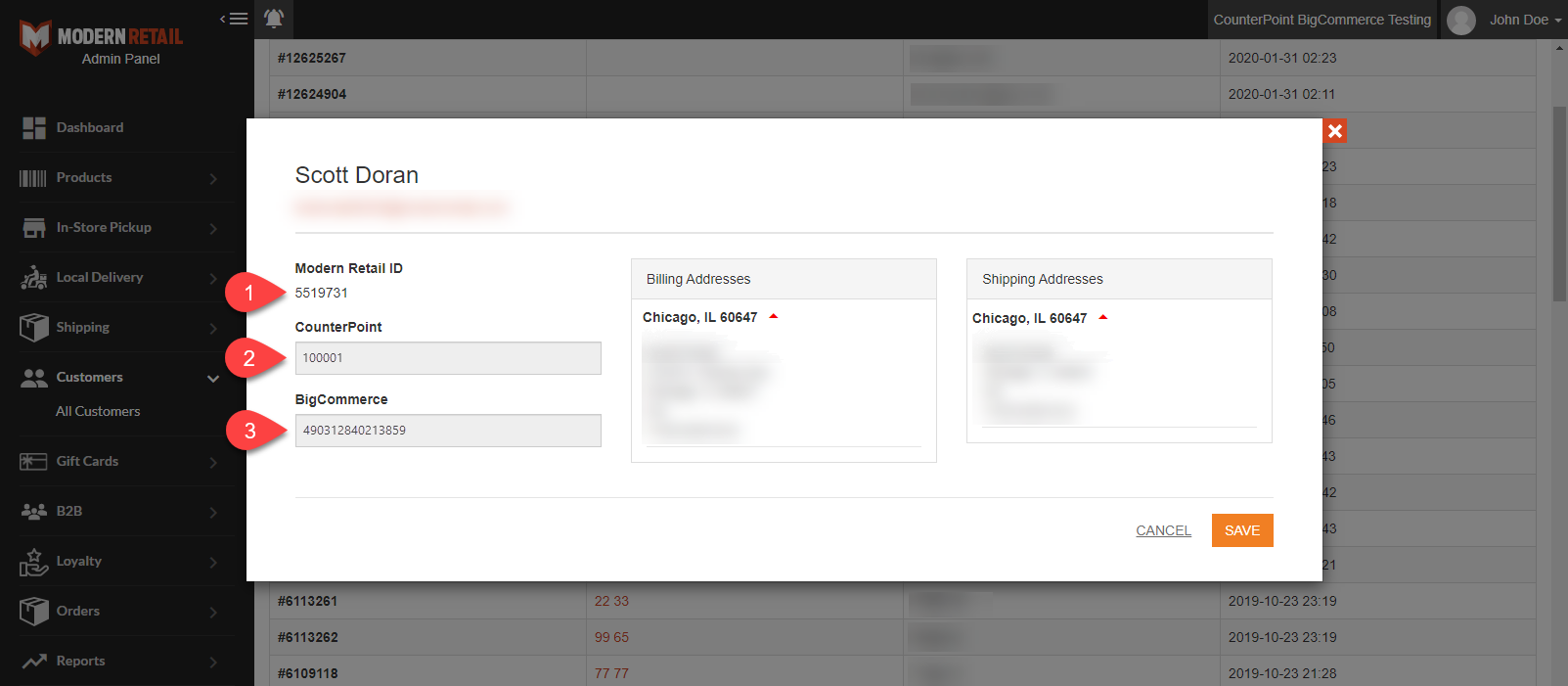
Task: Select Modern Retail ID value 5519731
Action: [x=322, y=293]
